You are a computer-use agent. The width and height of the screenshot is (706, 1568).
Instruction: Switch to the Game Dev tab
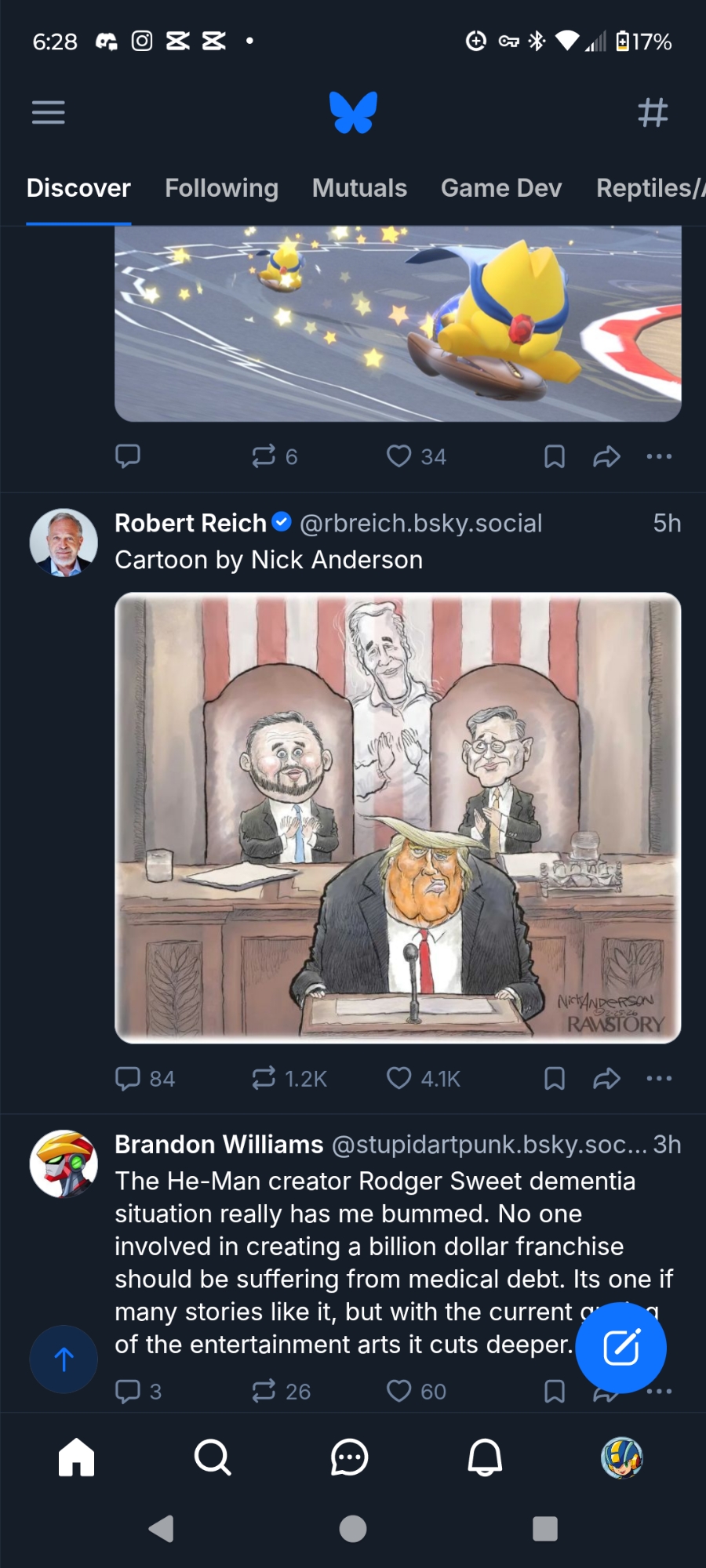[501, 188]
